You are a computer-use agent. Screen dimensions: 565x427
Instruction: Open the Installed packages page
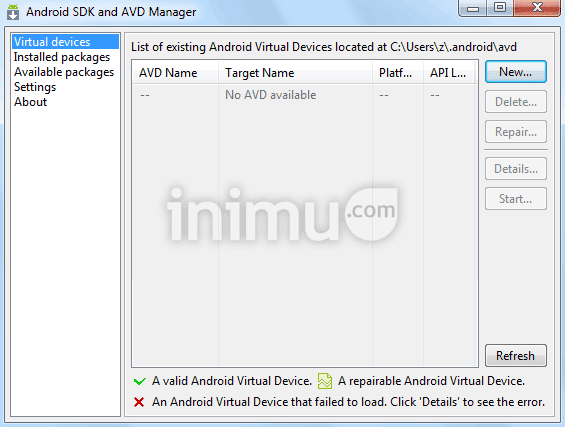click(x=62, y=57)
